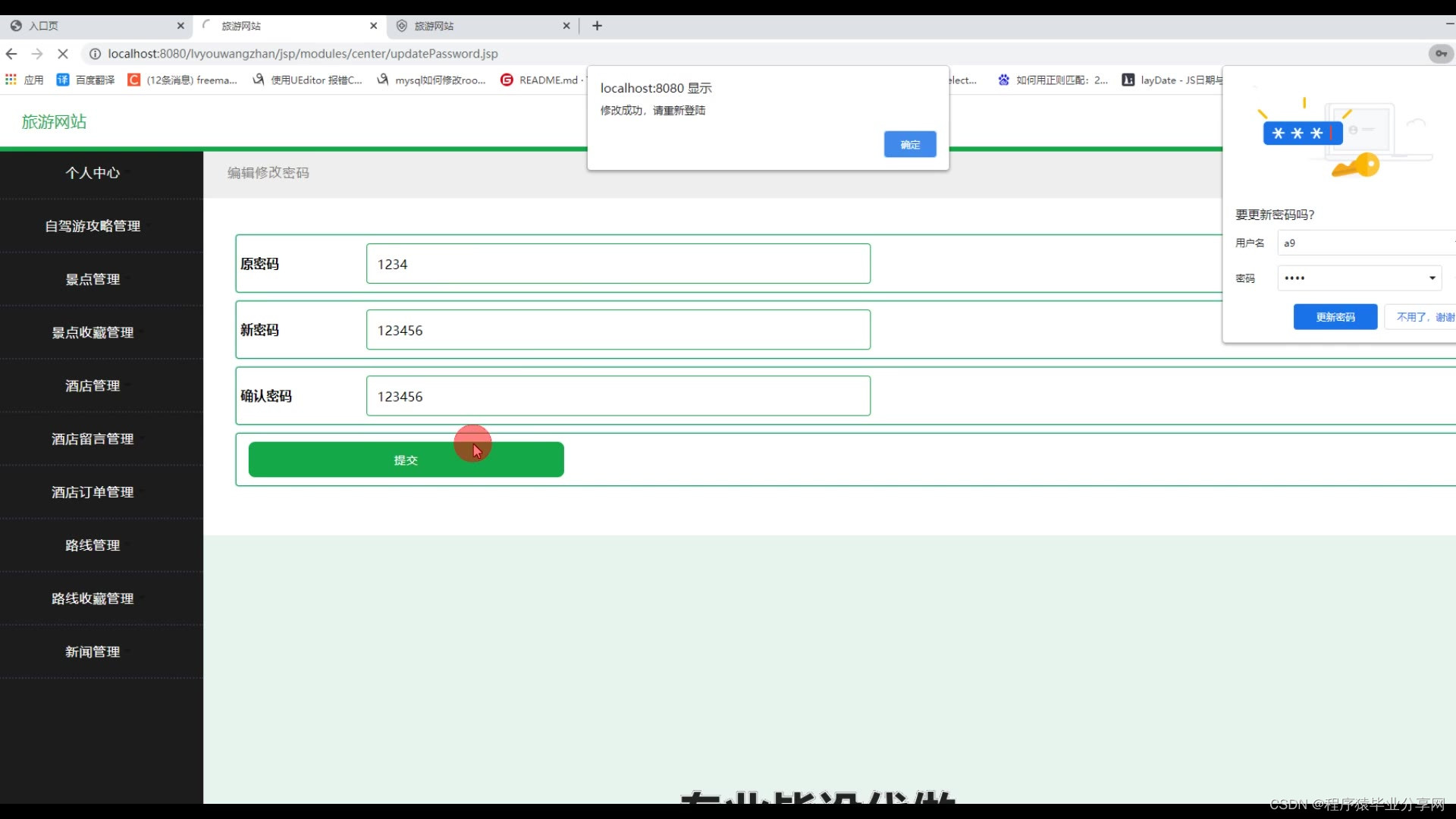This screenshot has width=1456, height=819.
Task: Stop page loading with X icon
Action: click(x=63, y=54)
